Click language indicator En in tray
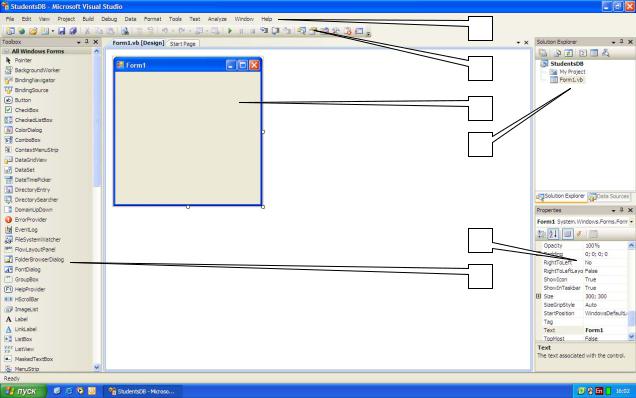Screen dimensions: 636x398 pos(599,391)
